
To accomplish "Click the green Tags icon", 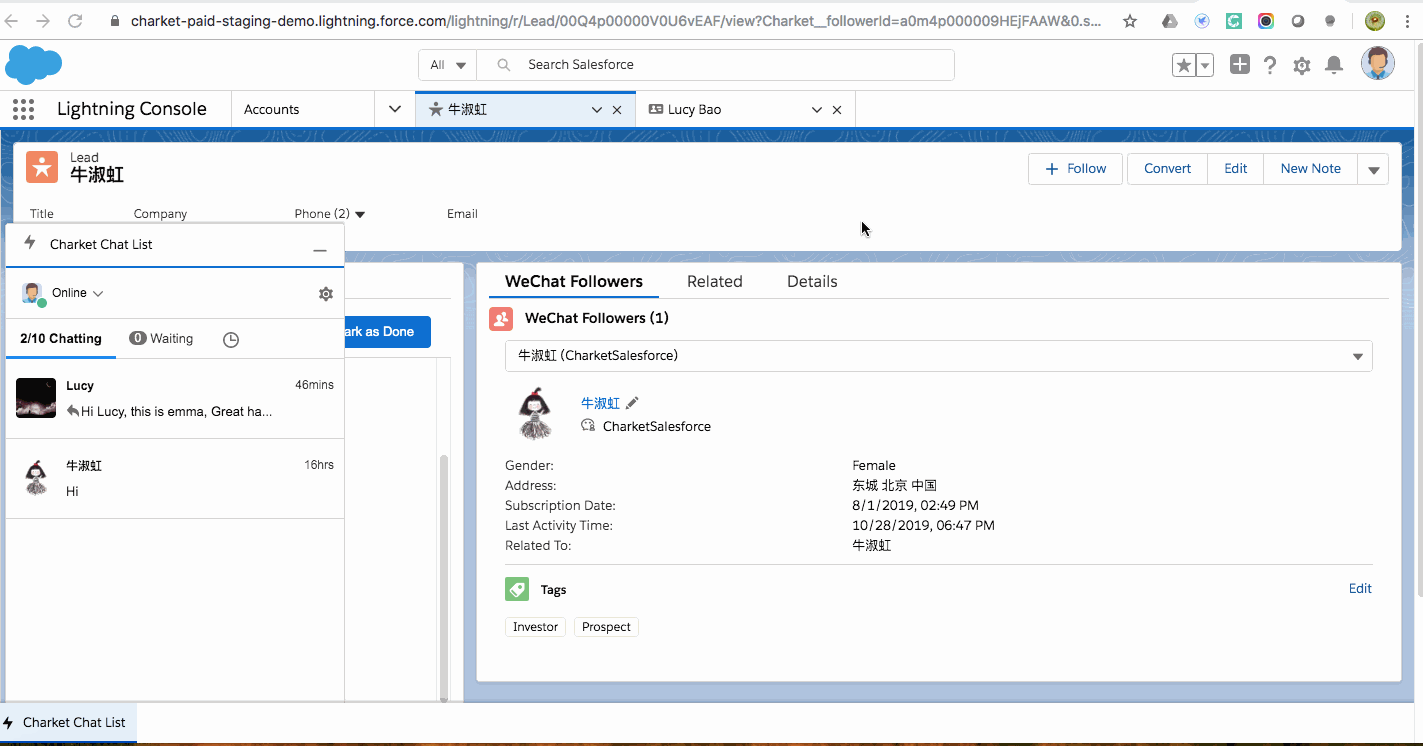I will tap(517, 589).
